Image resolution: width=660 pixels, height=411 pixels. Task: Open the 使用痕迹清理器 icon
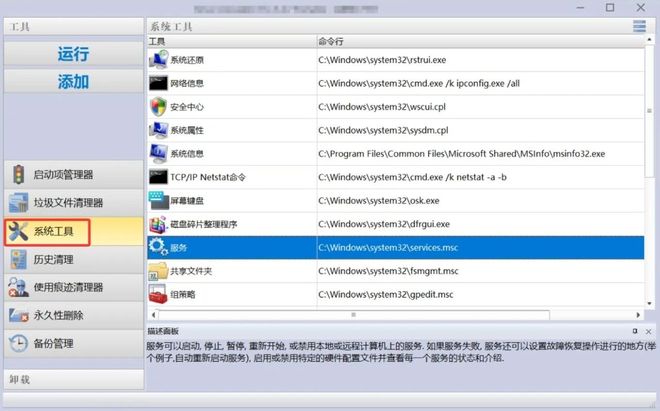point(18,287)
